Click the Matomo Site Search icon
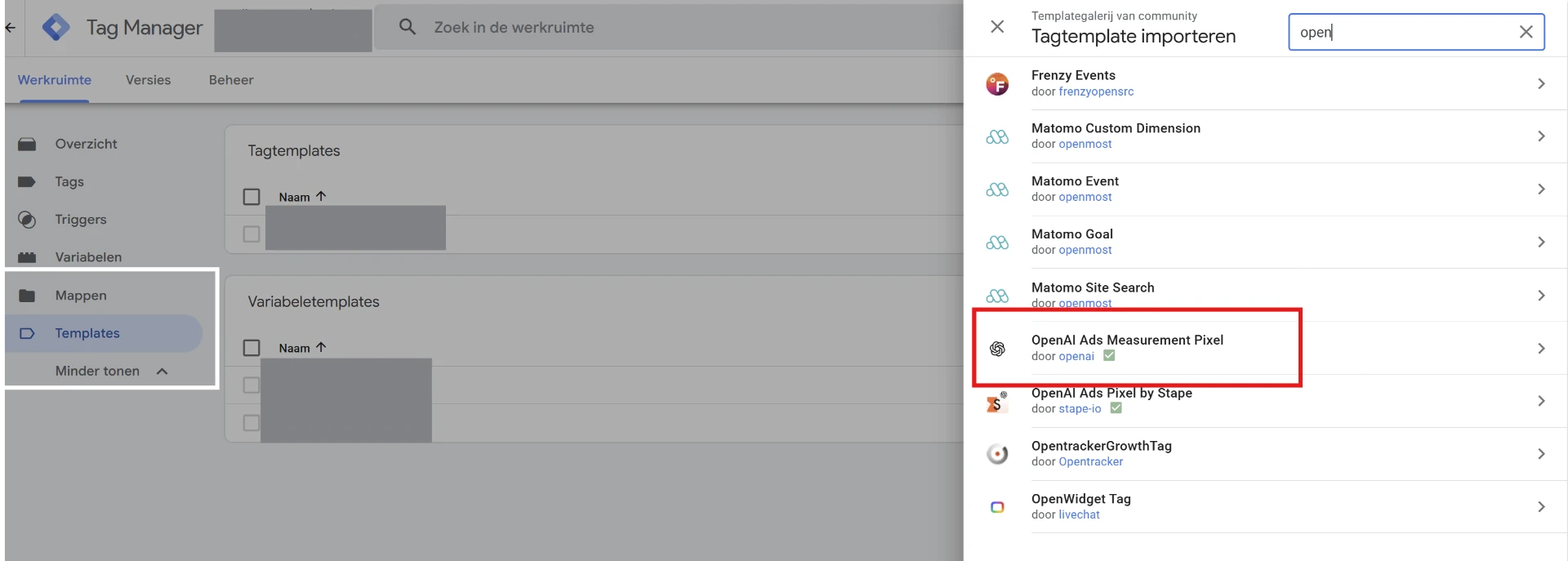The height and width of the screenshot is (561, 1568). click(x=997, y=296)
